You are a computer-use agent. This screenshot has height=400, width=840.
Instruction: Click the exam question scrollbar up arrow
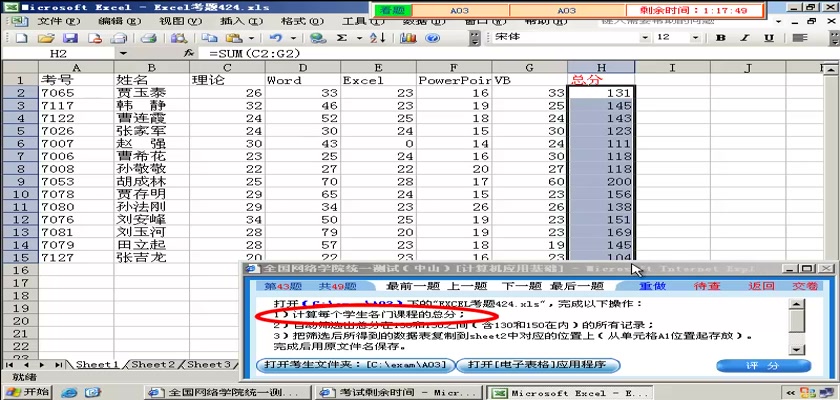(798, 304)
